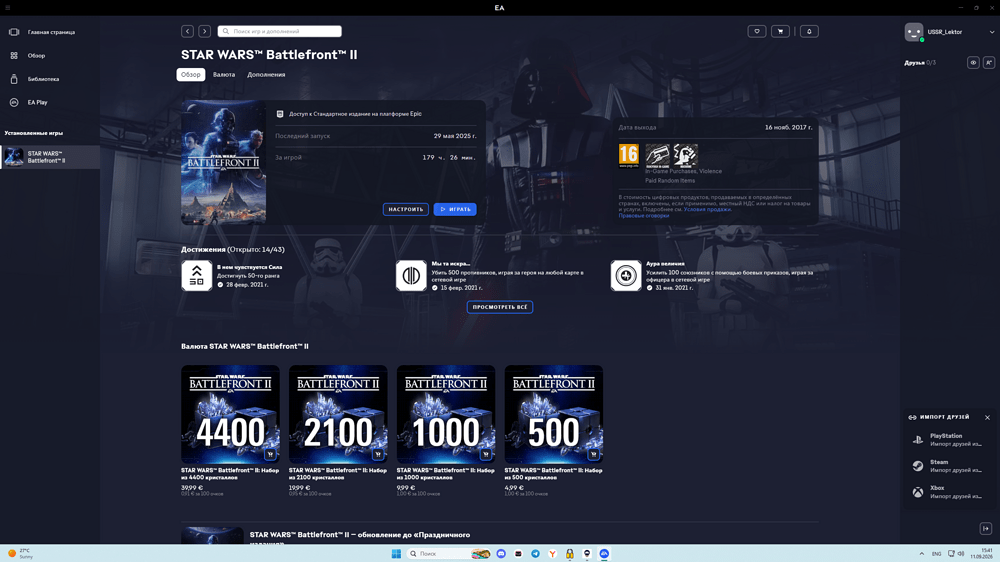Viewport: 1000px width, 562px height.
Task: Click the hamburger menu icon in title bar
Action: pos(8,8)
